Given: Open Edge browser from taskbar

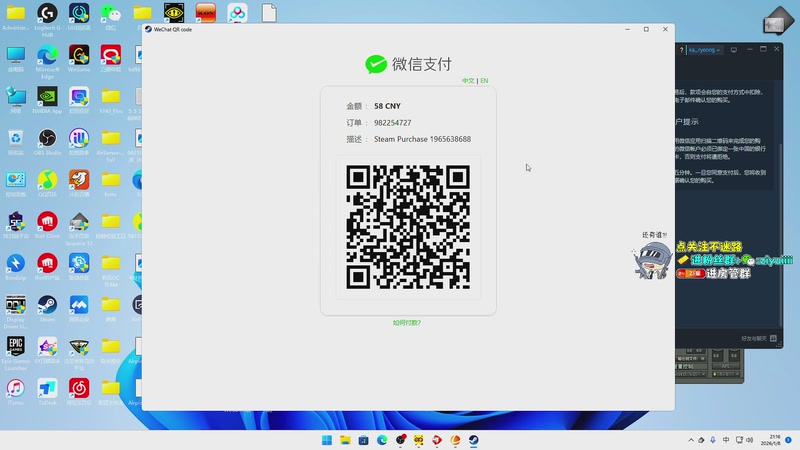Looking at the screenshot, I should 382,440.
